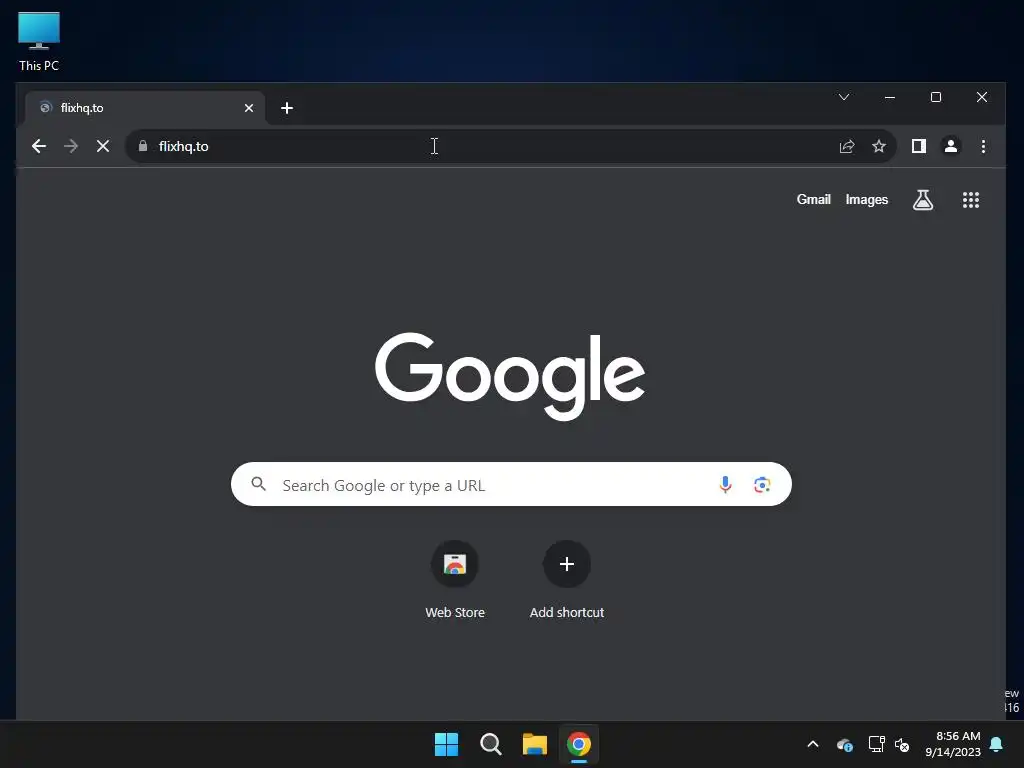Click the Chrome taskbar icon
The width and height of the screenshot is (1024, 768).
[579, 744]
